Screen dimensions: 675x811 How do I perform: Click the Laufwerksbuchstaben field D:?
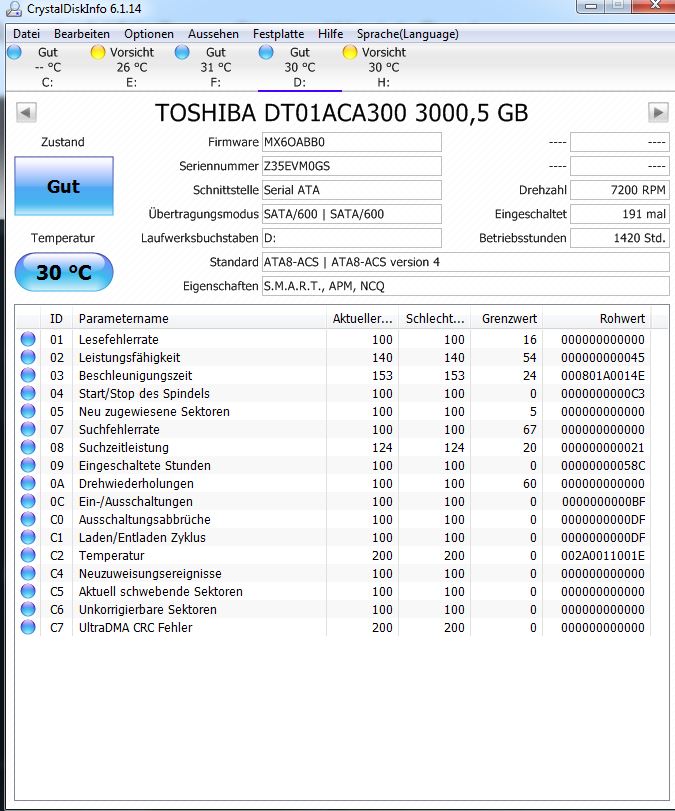pyautogui.click(x=352, y=238)
